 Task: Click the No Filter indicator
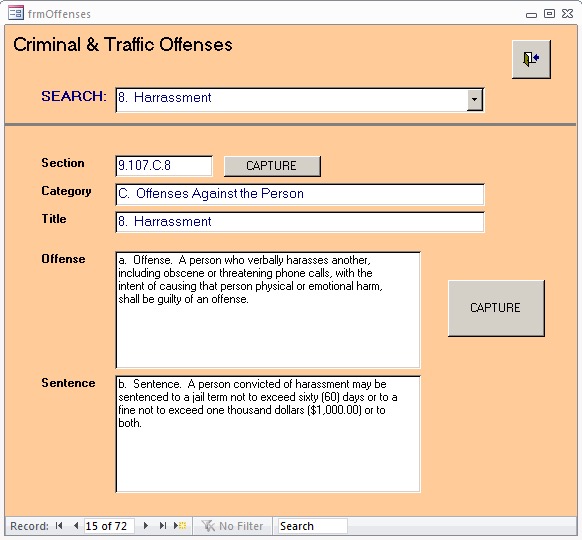coord(232,526)
